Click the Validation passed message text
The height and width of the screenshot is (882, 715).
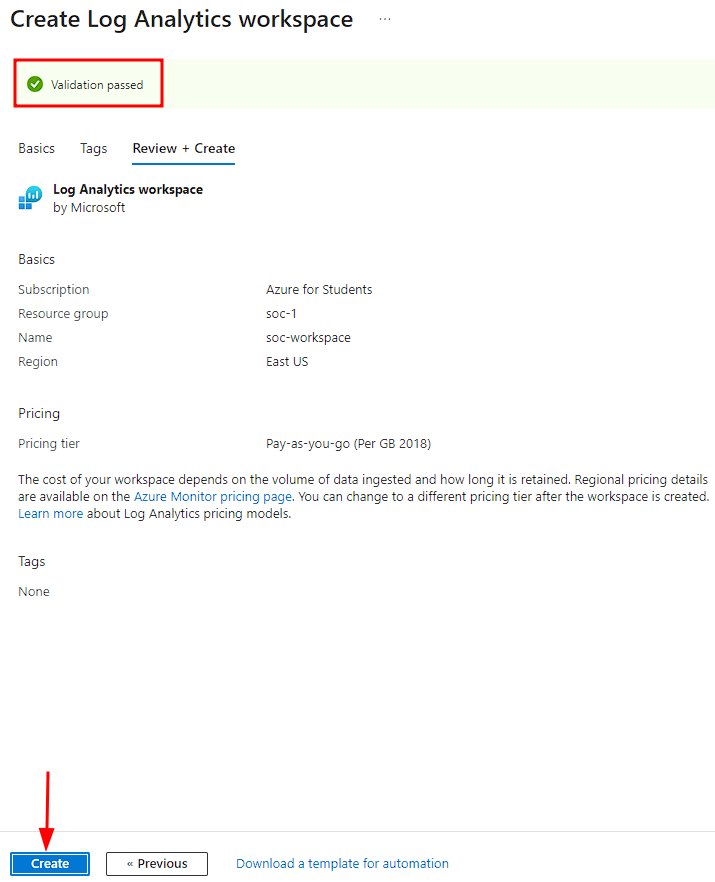[97, 85]
